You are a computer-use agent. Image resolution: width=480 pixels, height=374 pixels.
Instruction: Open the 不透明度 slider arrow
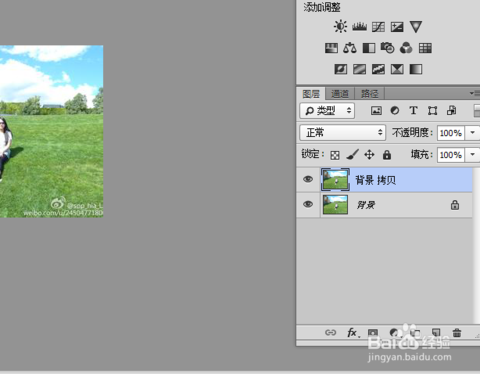(x=472, y=133)
